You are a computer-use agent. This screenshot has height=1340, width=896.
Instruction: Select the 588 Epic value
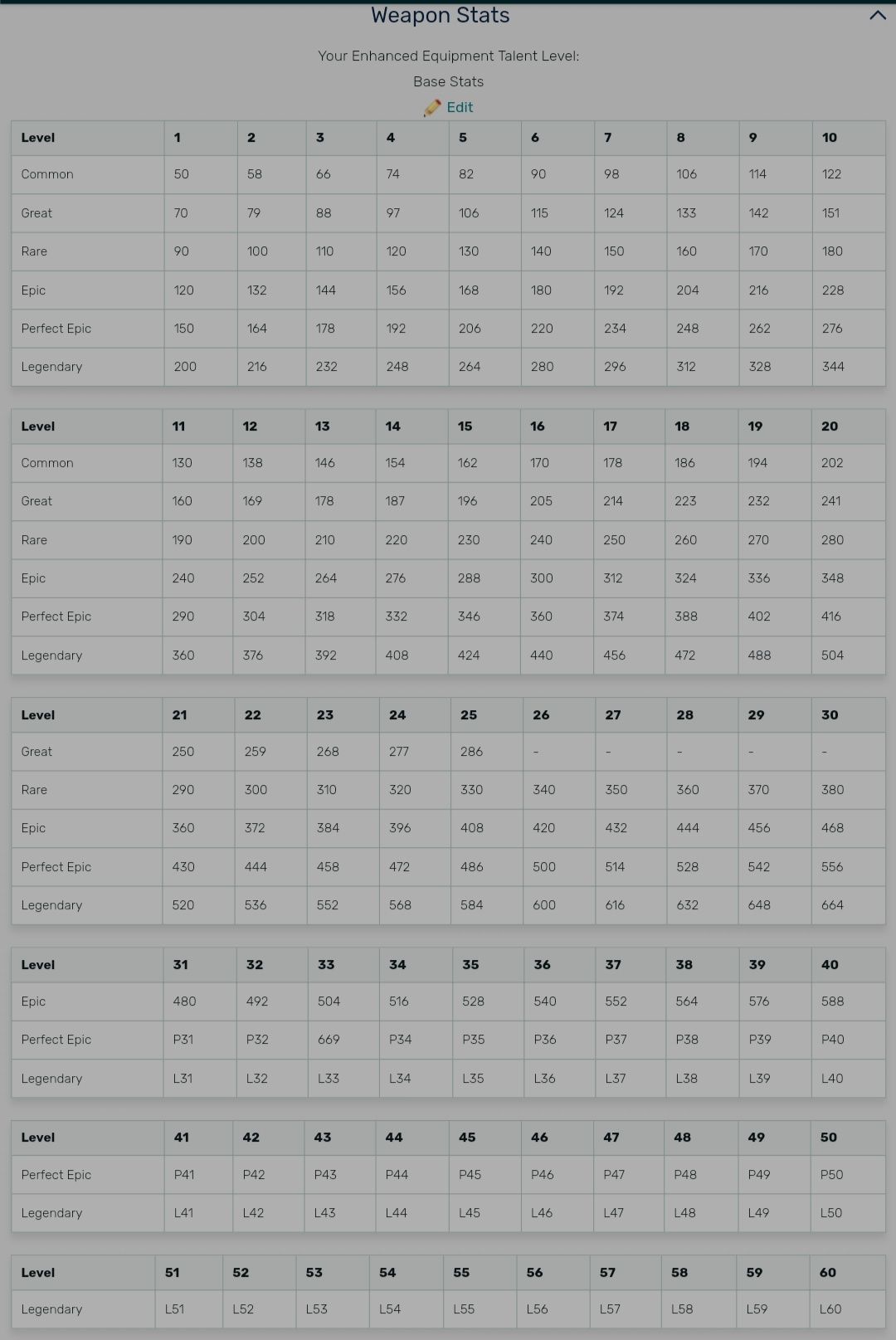(x=832, y=1001)
